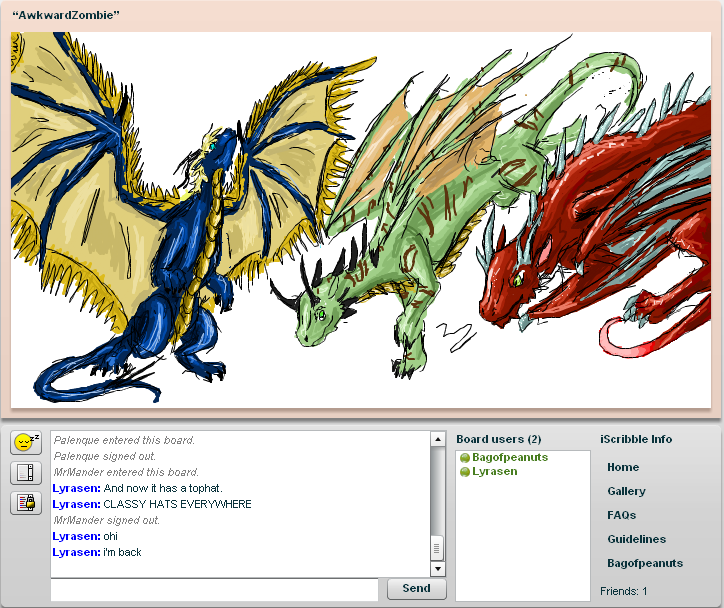Select Lyrasen in the board users list
Image resolution: width=724 pixels, height=608 pixels.
click(494, 471)
